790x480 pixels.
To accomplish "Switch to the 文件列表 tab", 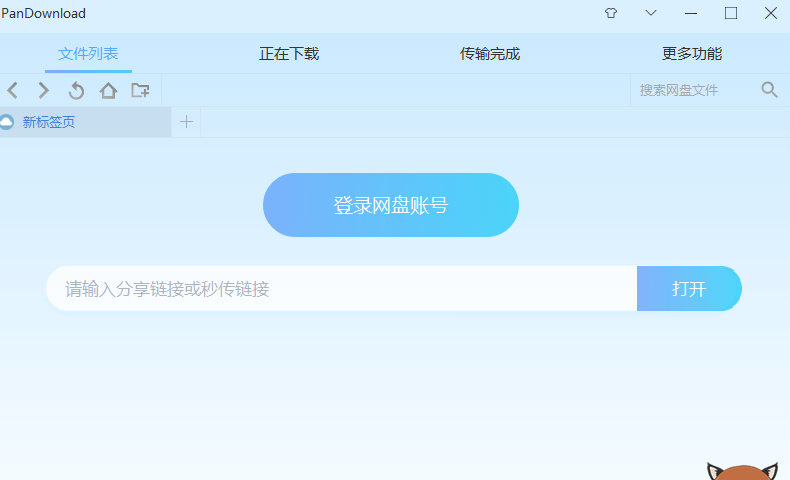I will coord(88,54).
